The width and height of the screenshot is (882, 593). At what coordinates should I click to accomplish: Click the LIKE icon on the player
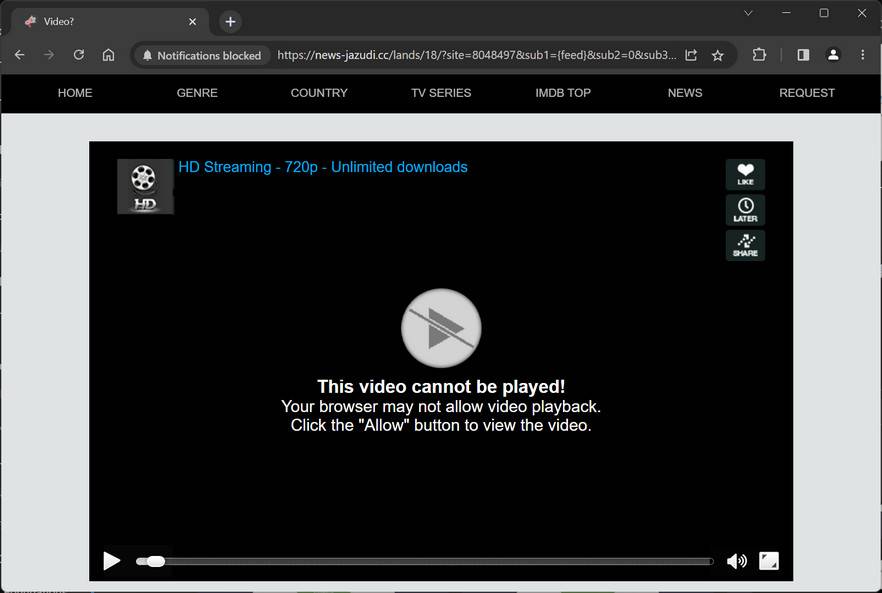[744, 174]
